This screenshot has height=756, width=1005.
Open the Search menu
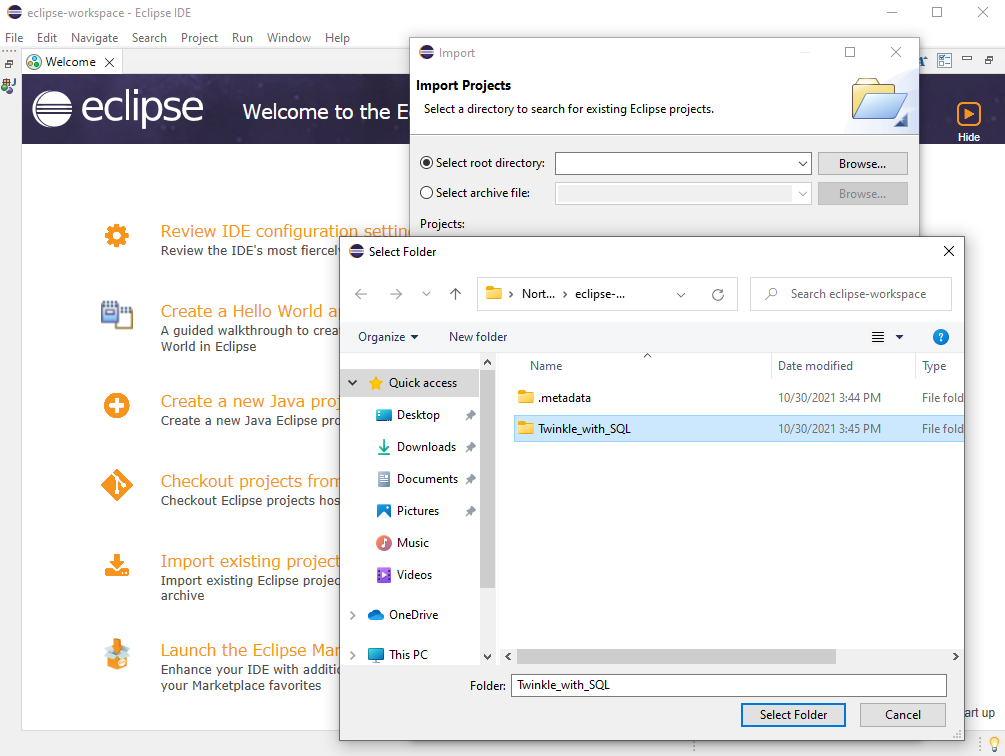(x=149, y=38)
